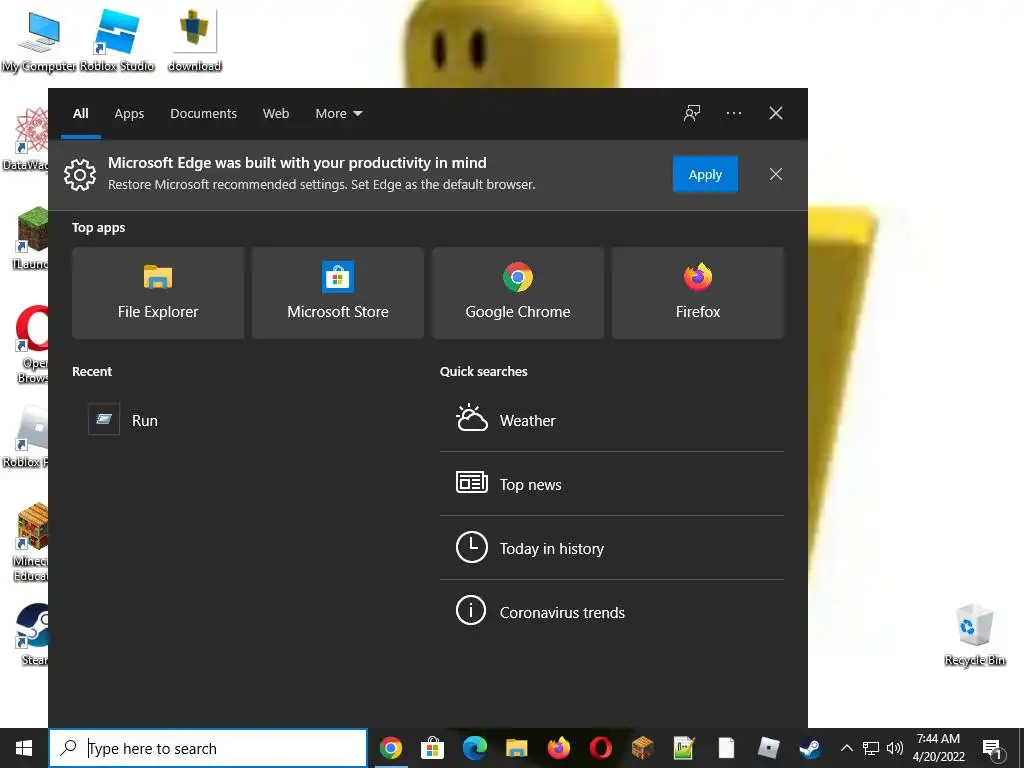Open Chrome from the taskbar
Screen dimensions: 1024x768
pyautogui.click(x=391, y=748)
